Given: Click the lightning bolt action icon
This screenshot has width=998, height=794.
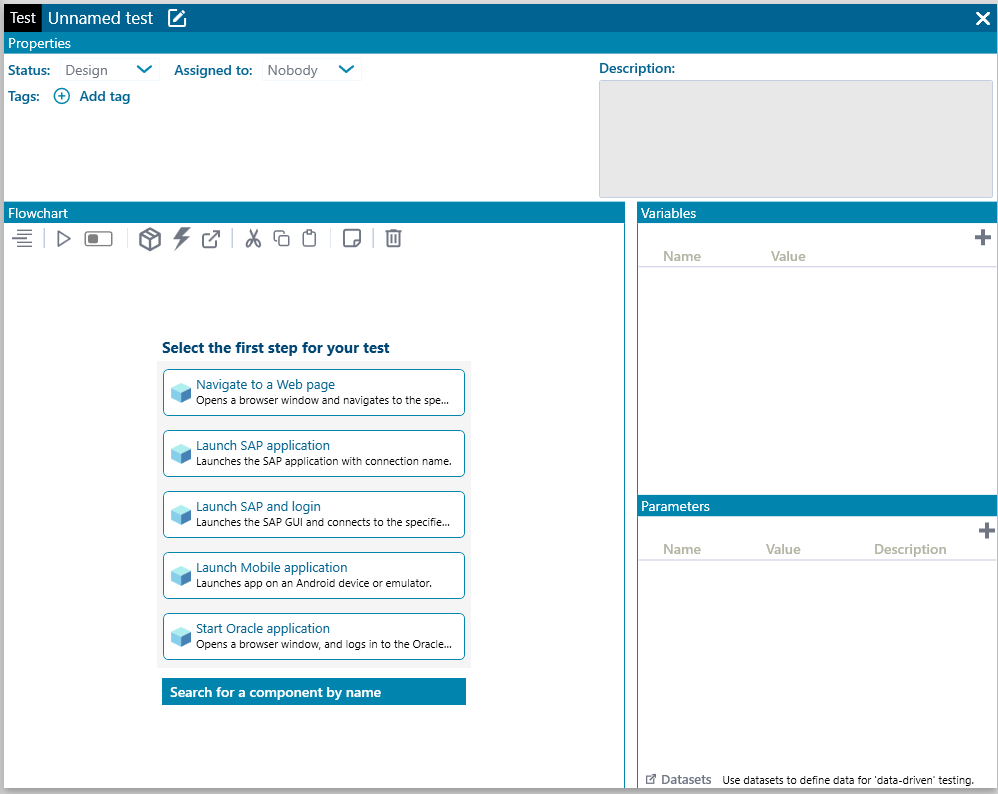Looking at the screenshot, I should 181,238.
